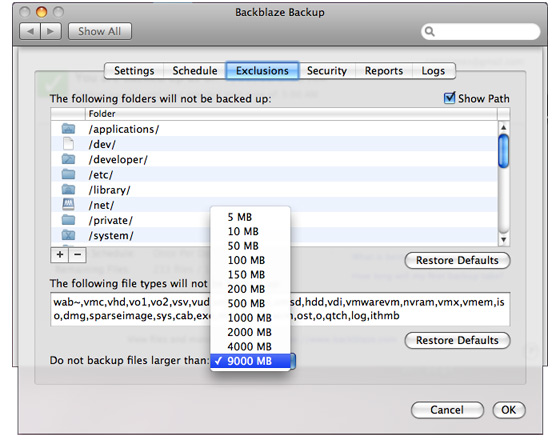This screenshot has height=448, width=560.
Task: Click in the search field
Action: pyautogui.click(x=480, y=32)
